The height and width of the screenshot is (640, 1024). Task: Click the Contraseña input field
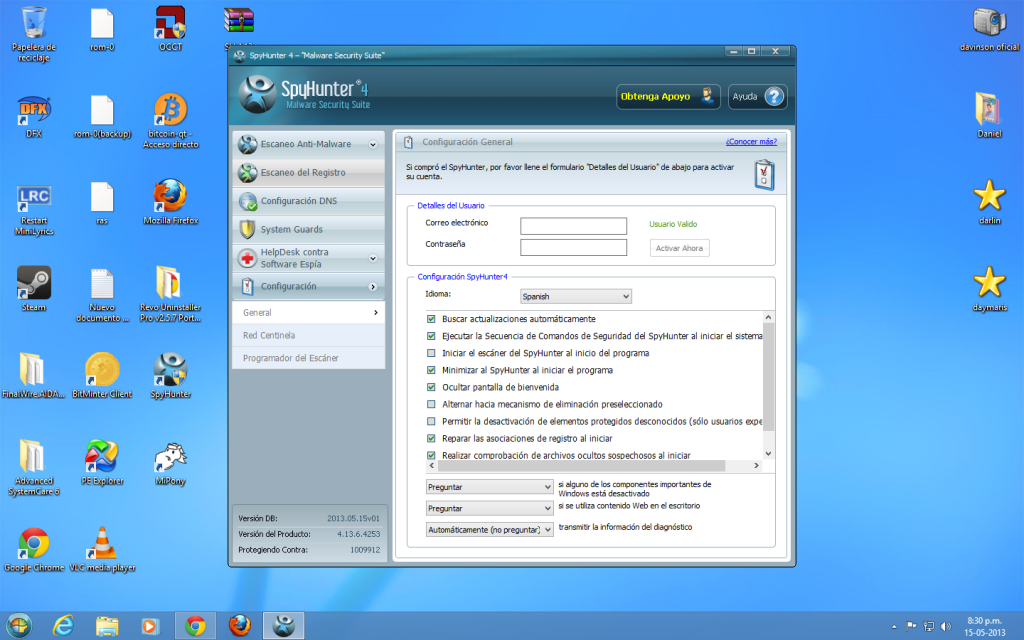click(x=573, y=248)
